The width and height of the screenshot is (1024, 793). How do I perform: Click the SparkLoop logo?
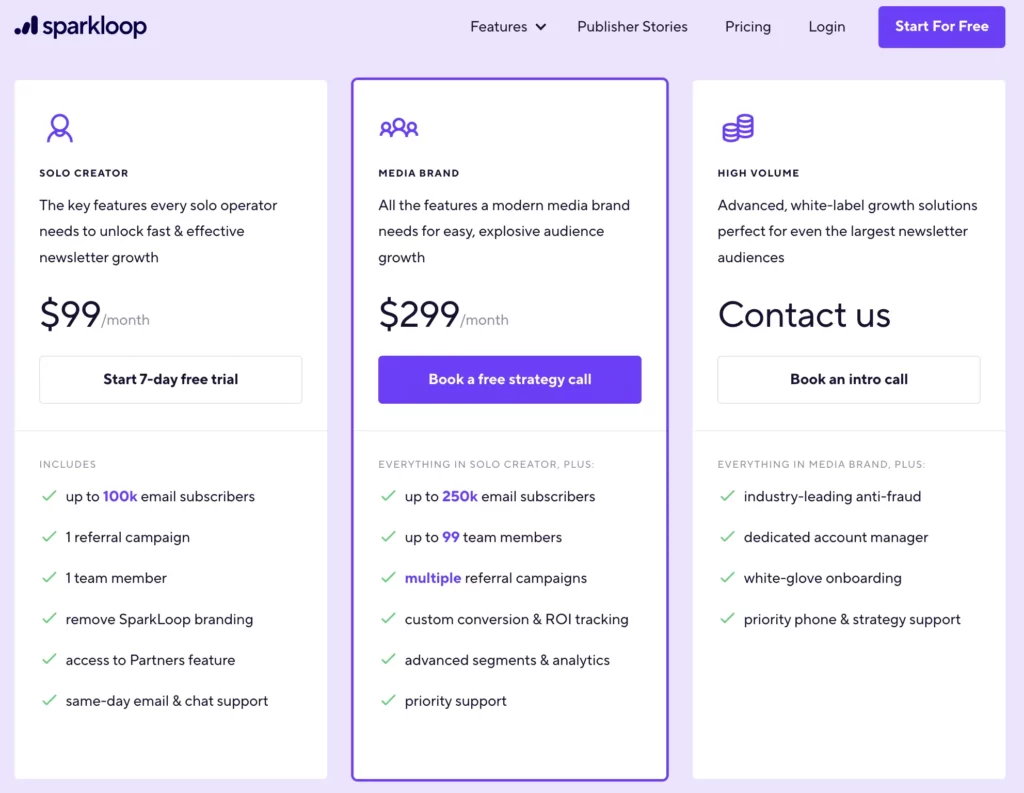pos(80,27)
